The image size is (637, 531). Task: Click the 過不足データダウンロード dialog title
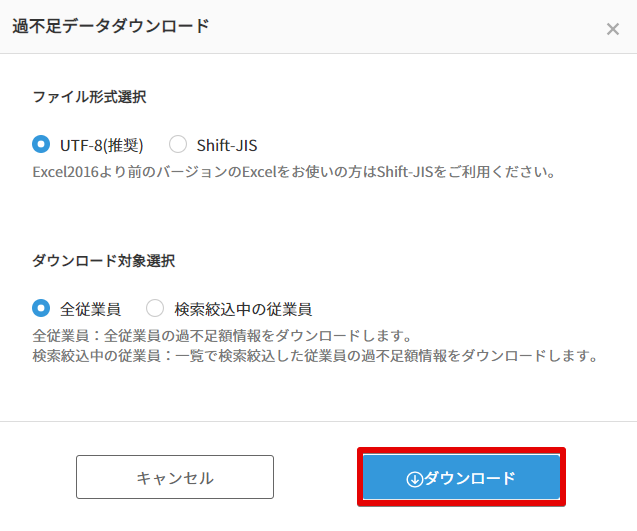[110, 26]
